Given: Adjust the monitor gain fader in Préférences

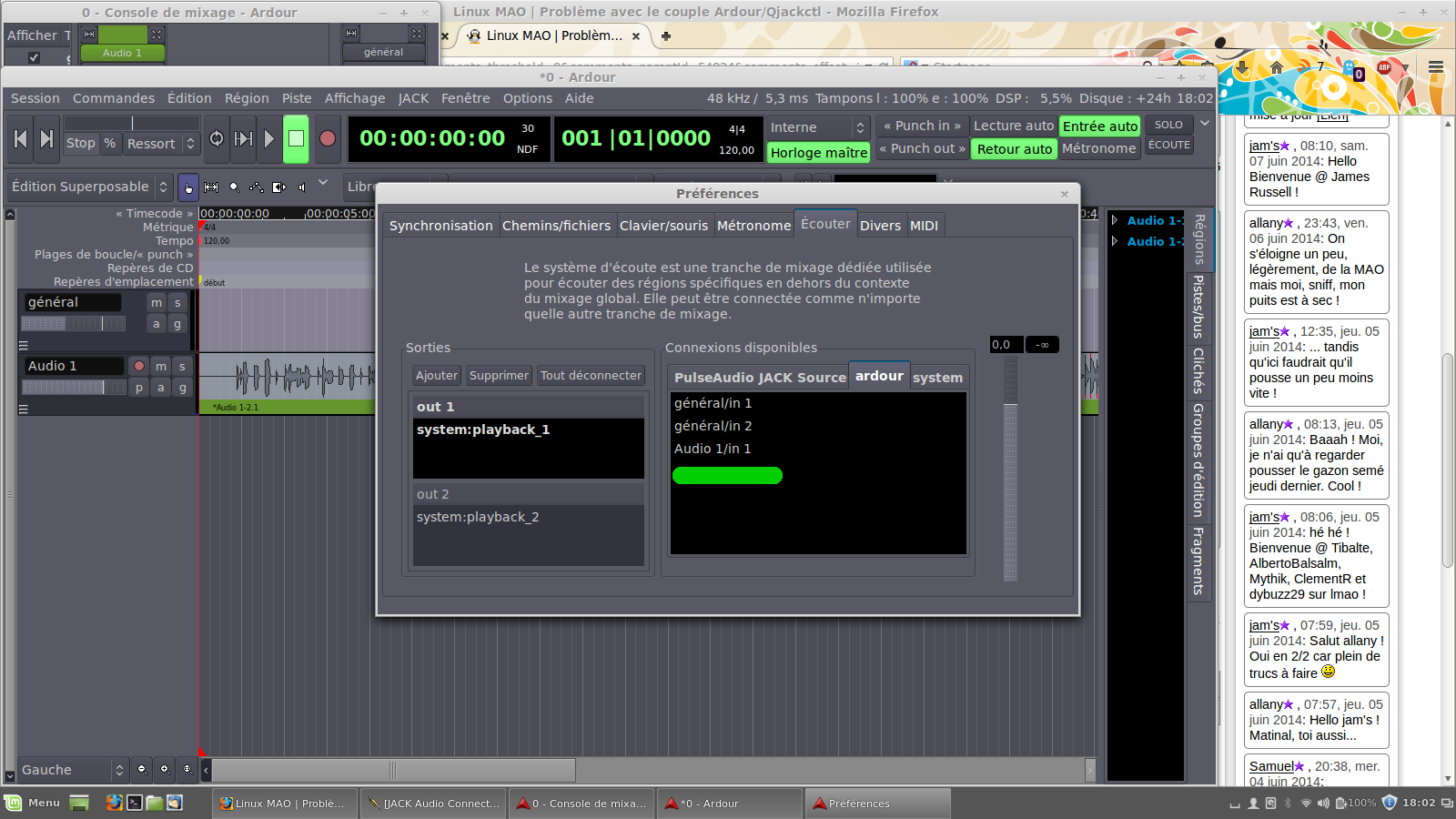Looking at the screenshot, I should pyautogui.click(x=1010, y=468).
